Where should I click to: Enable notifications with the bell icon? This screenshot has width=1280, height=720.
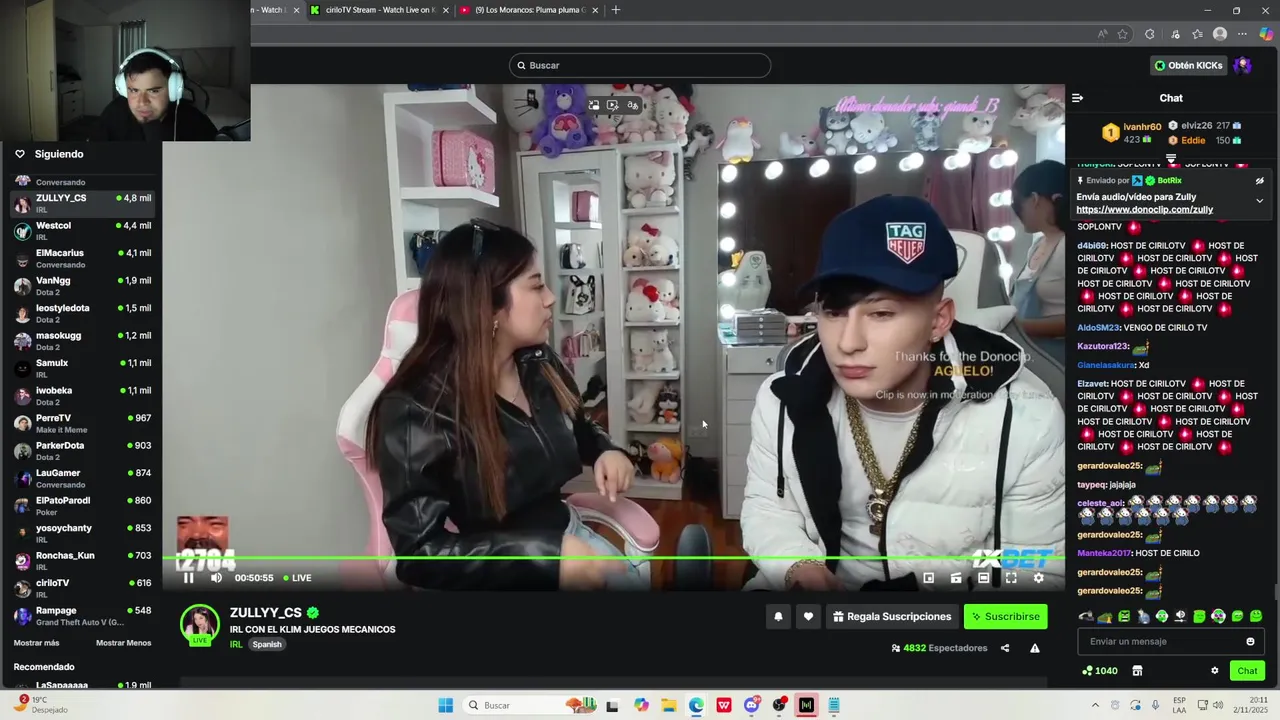point(778,617)
